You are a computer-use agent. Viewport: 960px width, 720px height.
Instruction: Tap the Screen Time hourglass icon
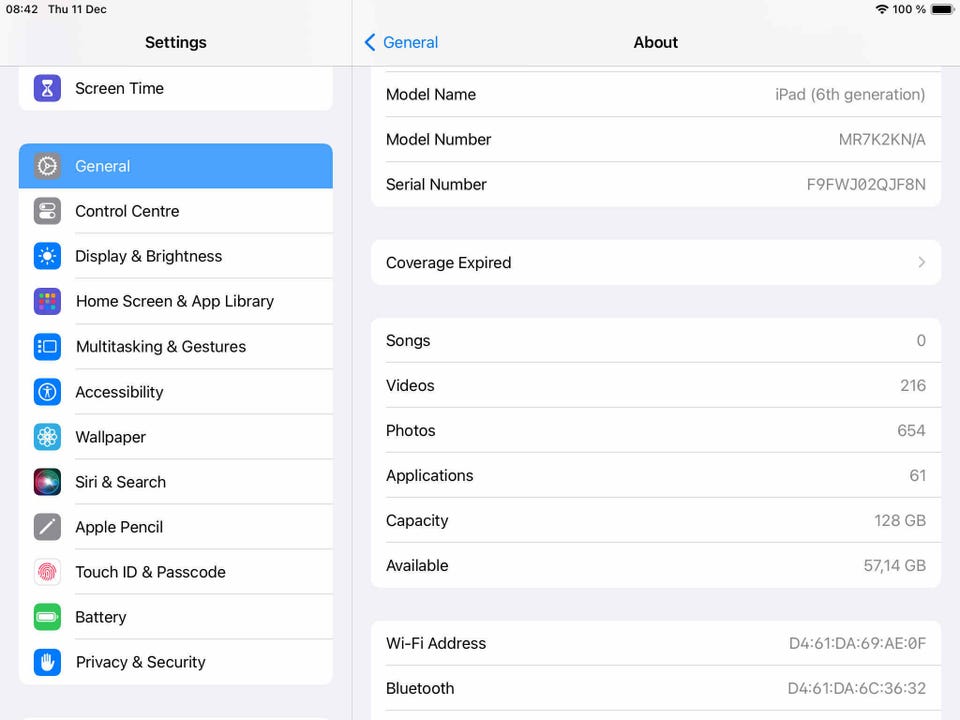[47, 88]
